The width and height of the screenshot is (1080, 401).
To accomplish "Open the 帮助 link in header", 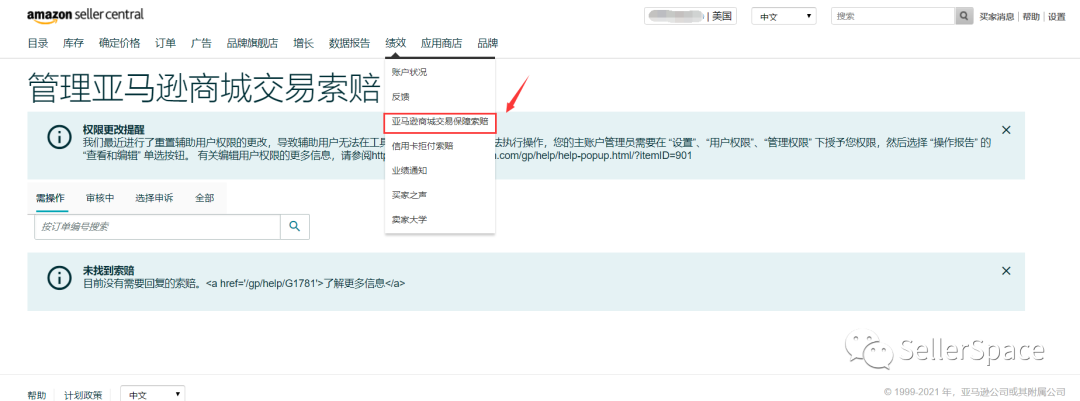I will click(1031, 17).
